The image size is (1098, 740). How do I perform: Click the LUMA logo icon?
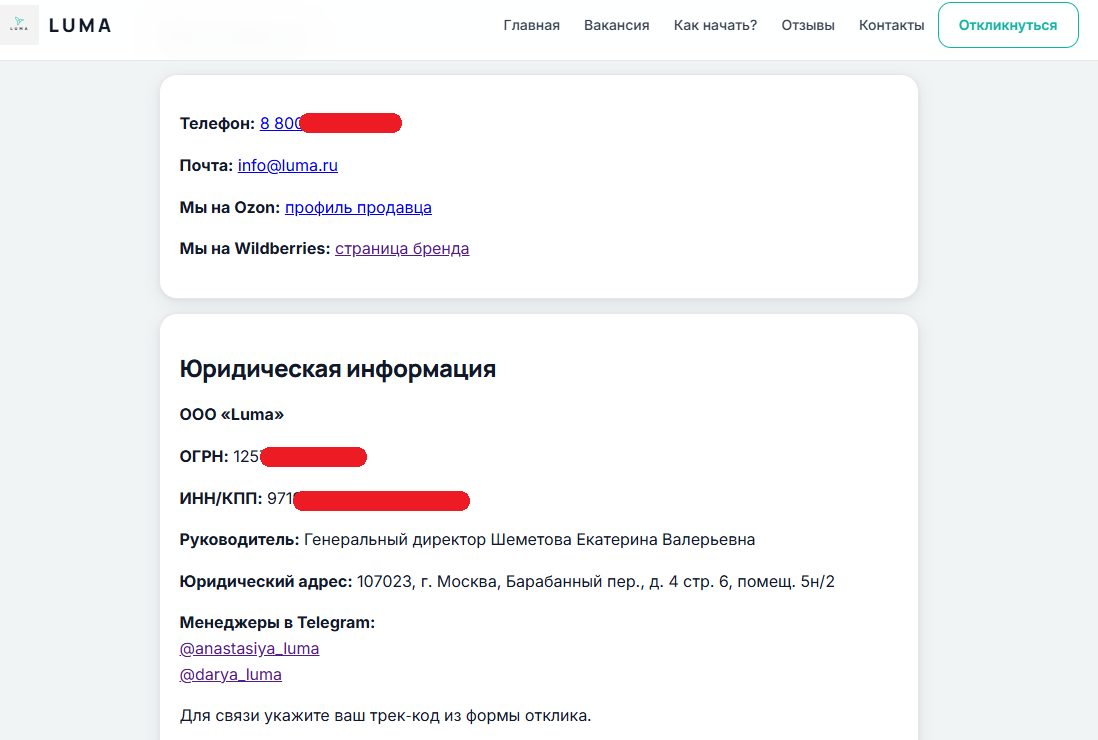click(x=20, y=25)
